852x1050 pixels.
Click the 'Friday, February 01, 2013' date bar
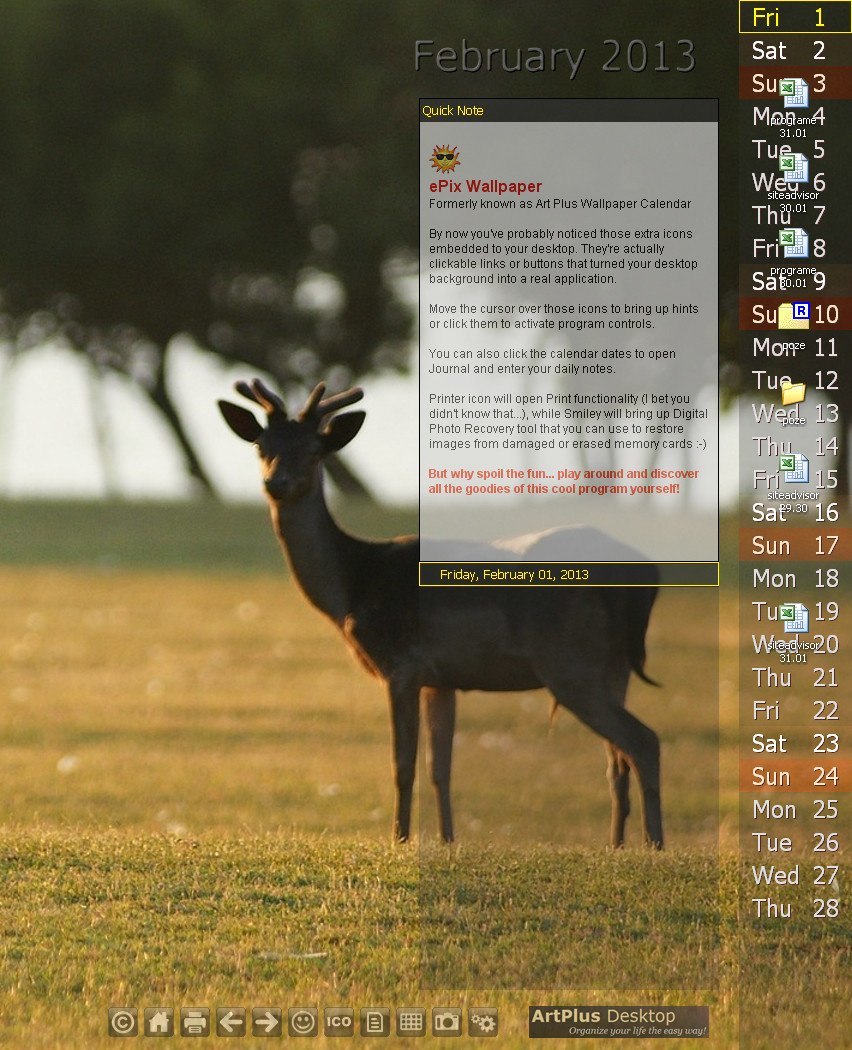point(569,574)
